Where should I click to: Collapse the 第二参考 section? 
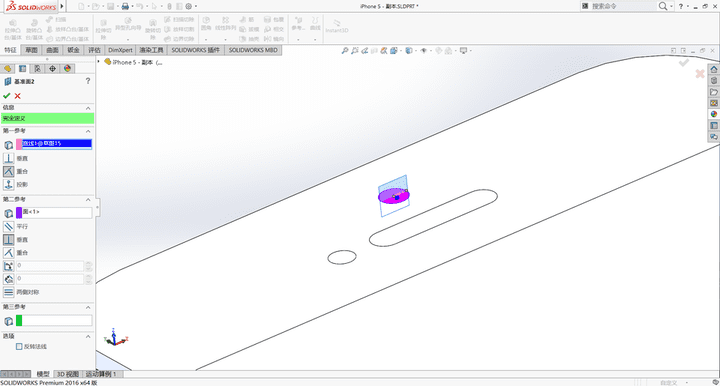tap(88, 200)
